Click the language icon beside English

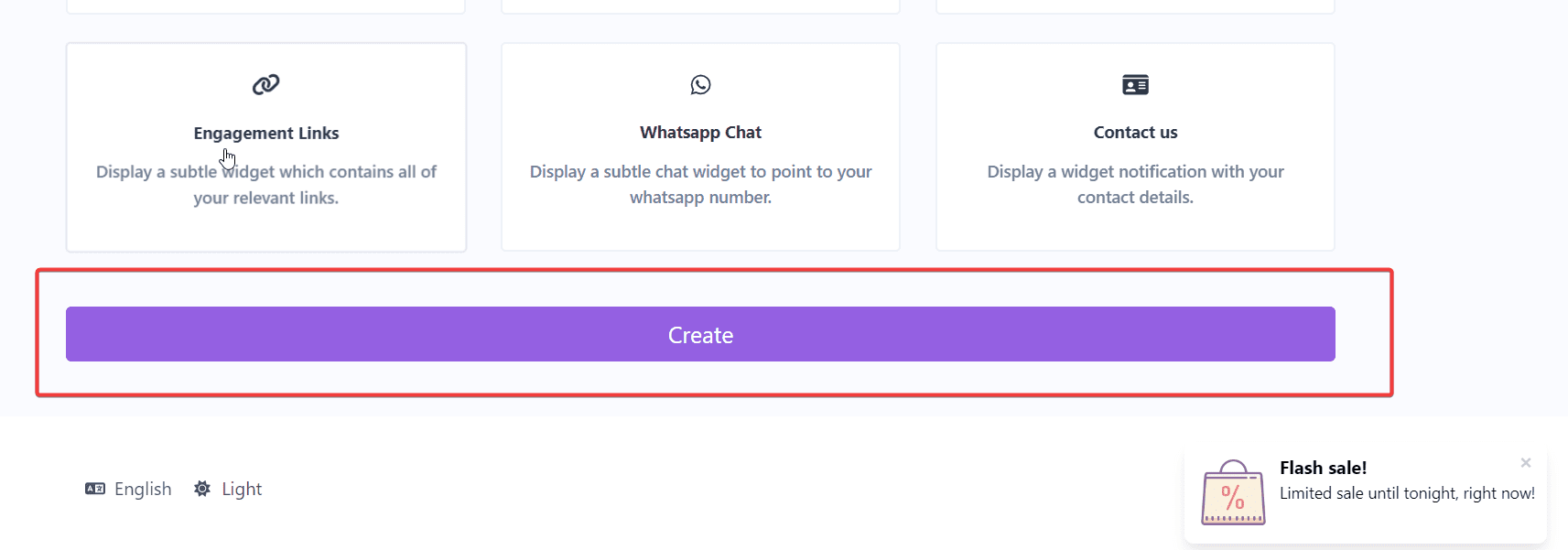click(95, 489)
